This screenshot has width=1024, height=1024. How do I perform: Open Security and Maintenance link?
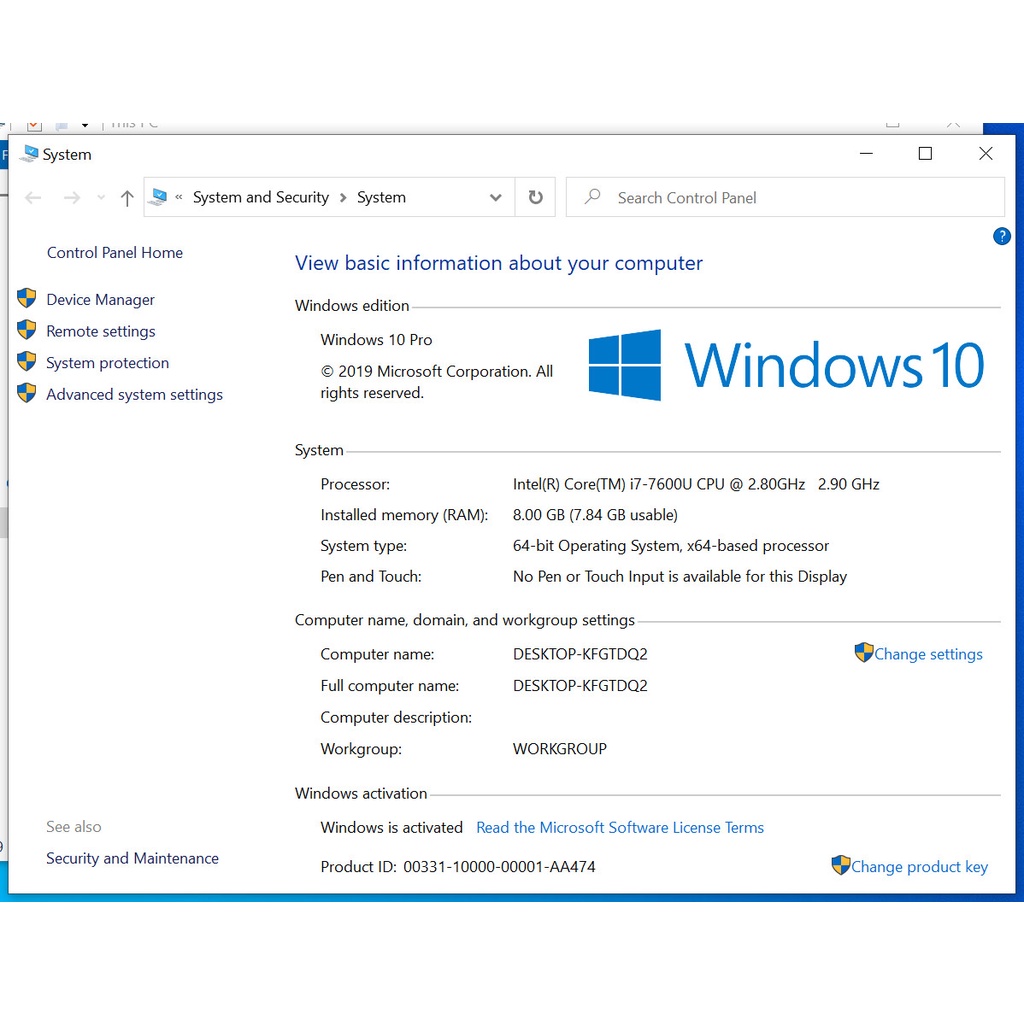tap(132, 858)
